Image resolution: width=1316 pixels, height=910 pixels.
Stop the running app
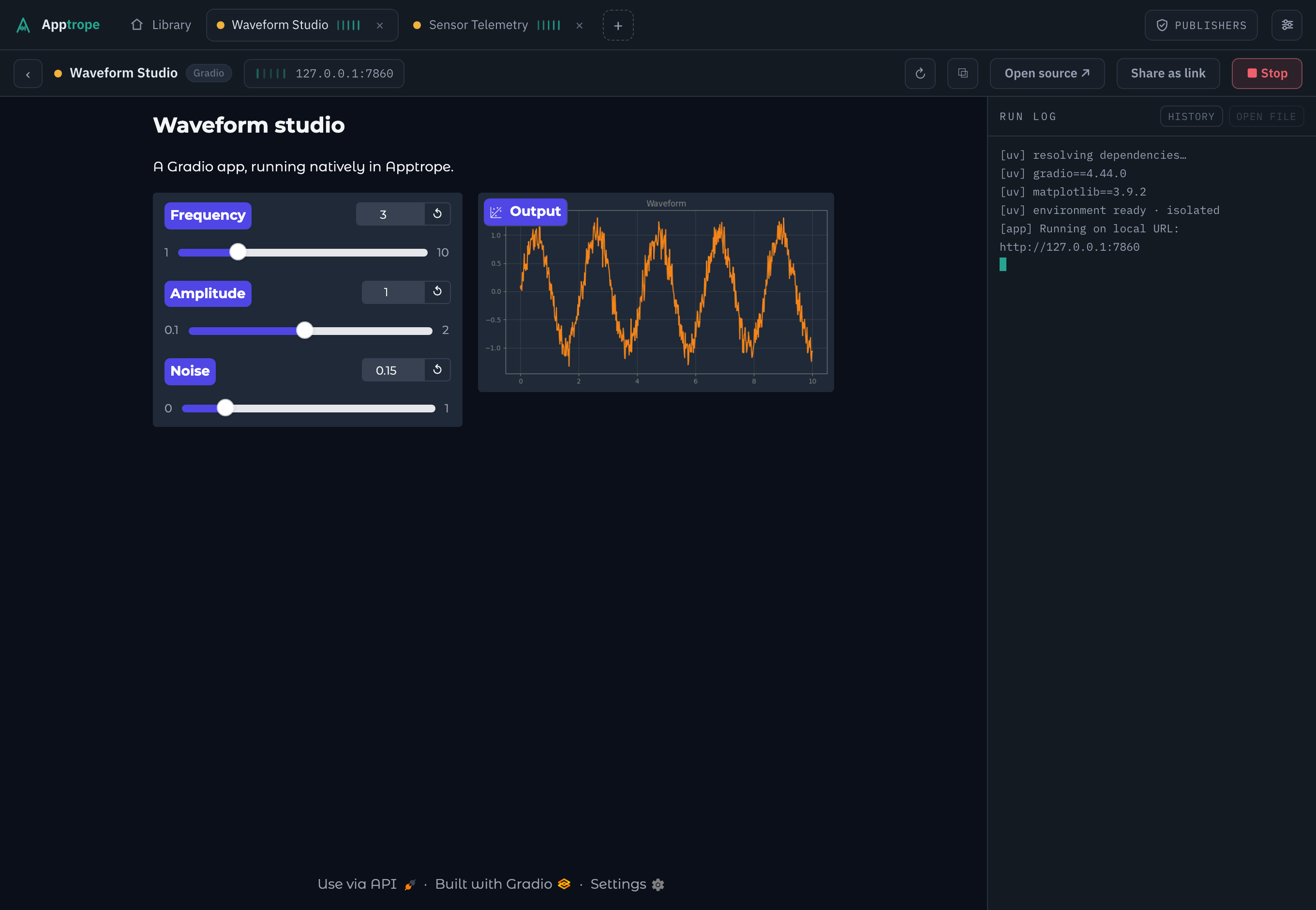1267,74
